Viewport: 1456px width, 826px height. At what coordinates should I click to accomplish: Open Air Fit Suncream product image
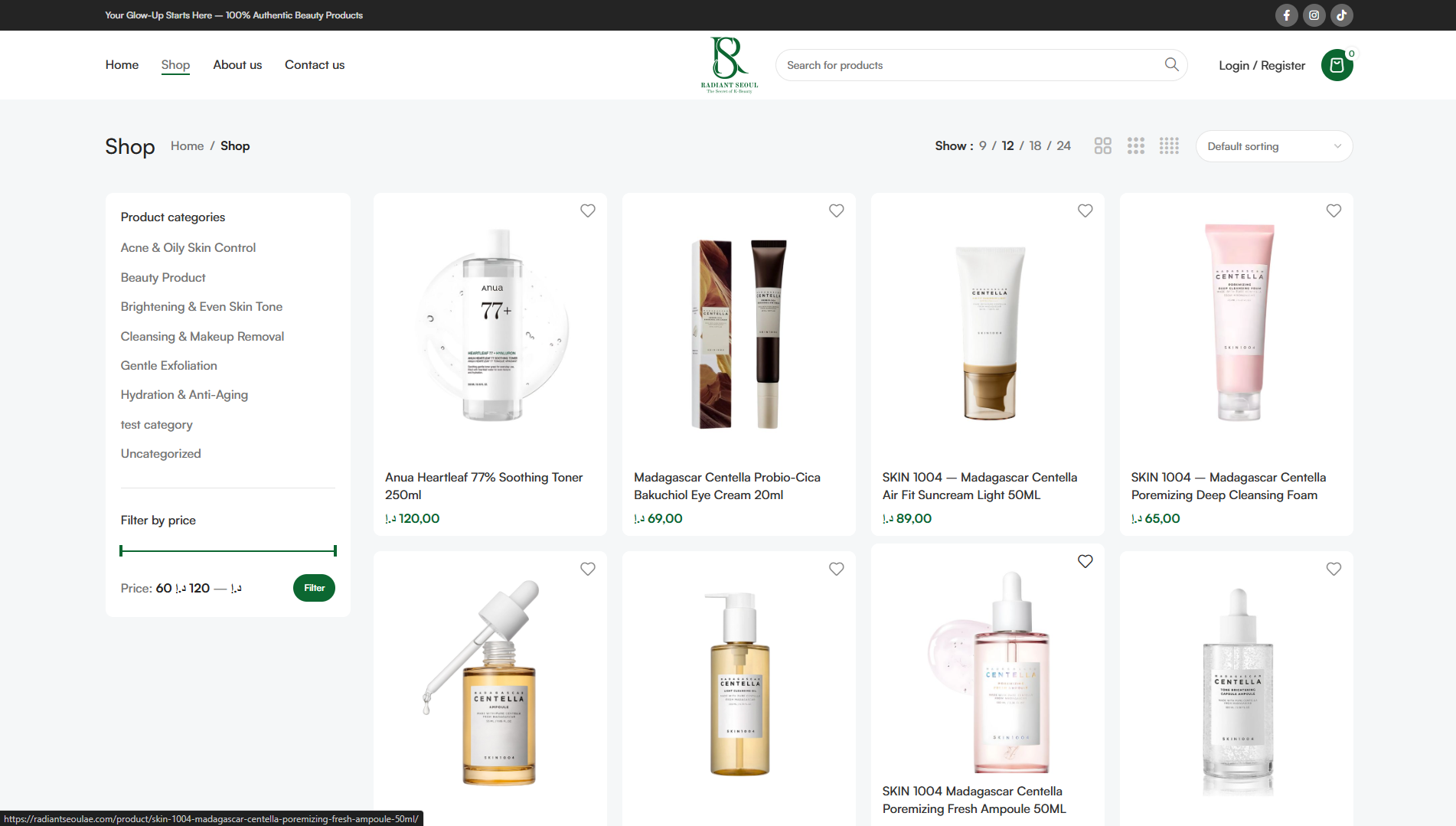pos(988,326)
